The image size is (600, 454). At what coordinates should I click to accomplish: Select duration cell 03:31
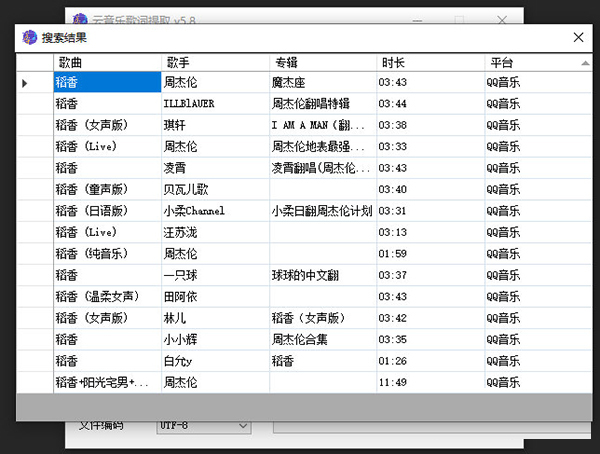pyautogui.click(x=430, y=211)
